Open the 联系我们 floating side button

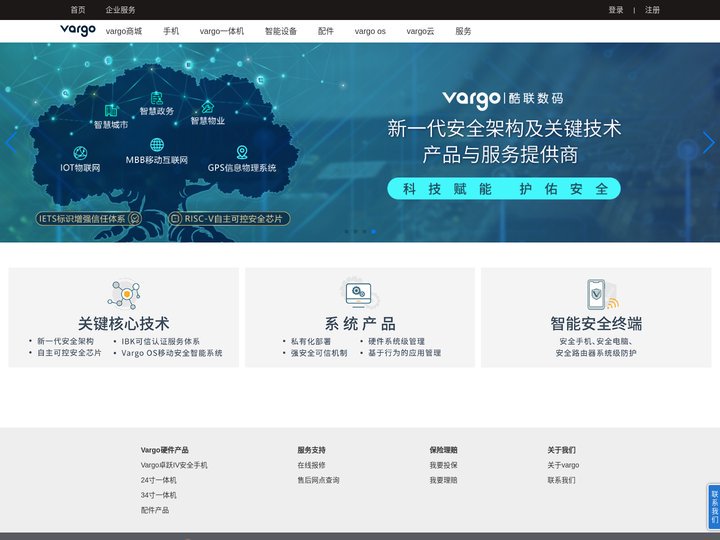point(714,507)
